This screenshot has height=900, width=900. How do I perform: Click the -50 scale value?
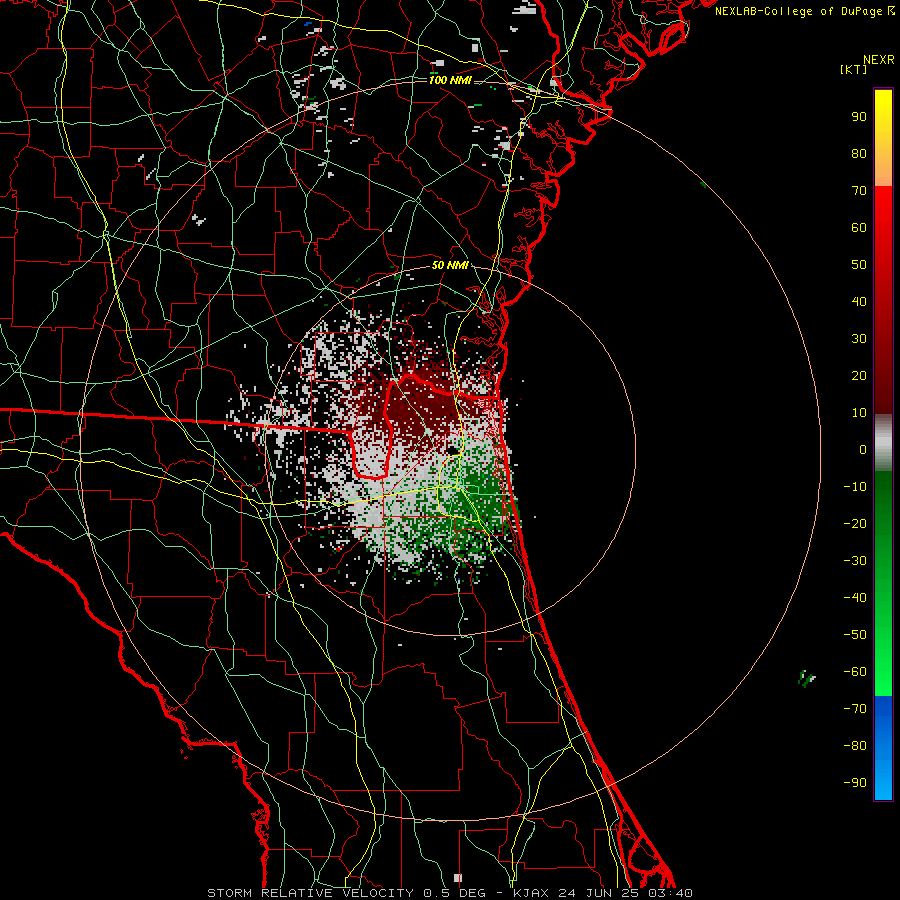tap(855, 635)
